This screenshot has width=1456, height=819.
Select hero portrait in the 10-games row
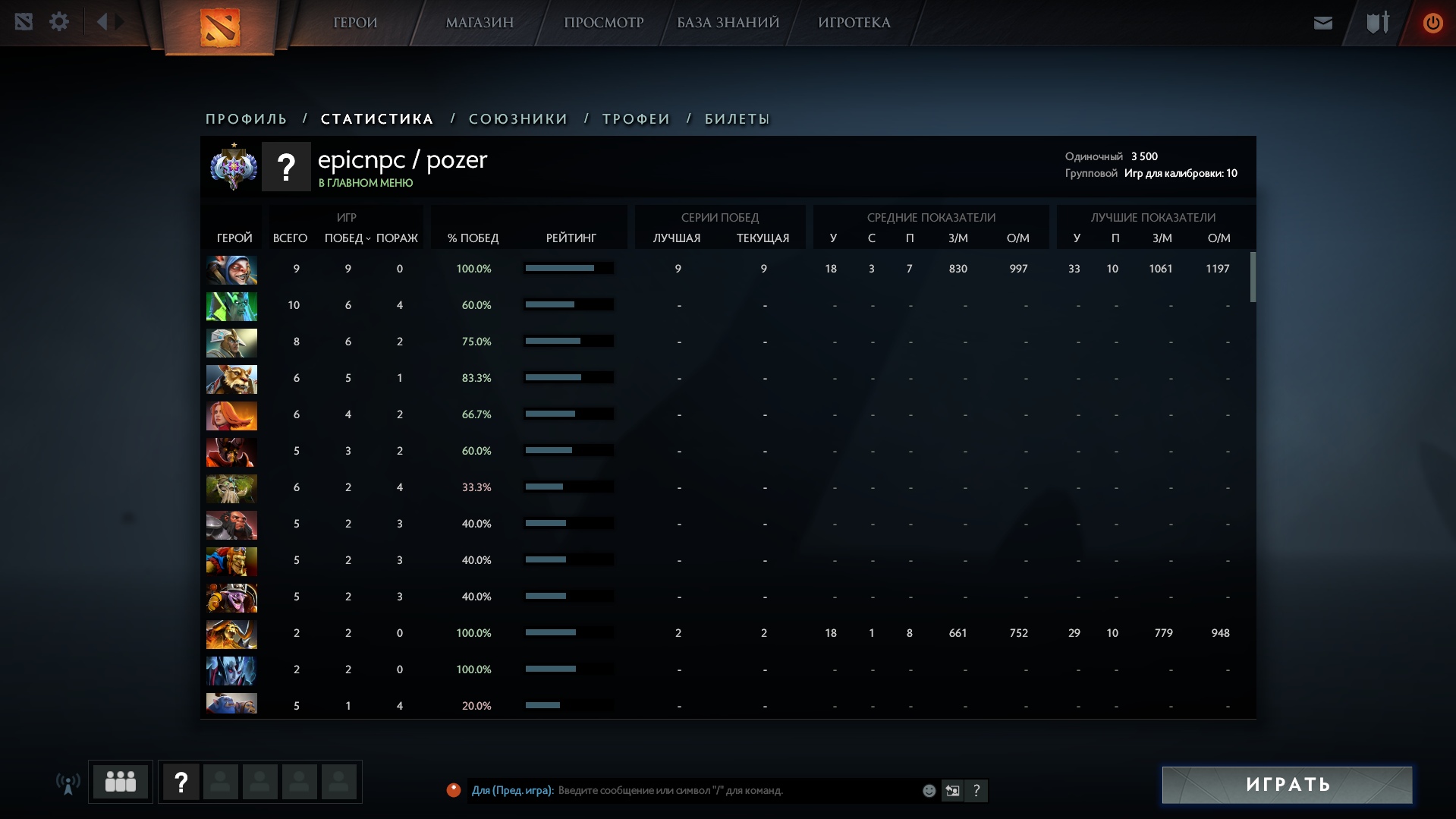231,306
